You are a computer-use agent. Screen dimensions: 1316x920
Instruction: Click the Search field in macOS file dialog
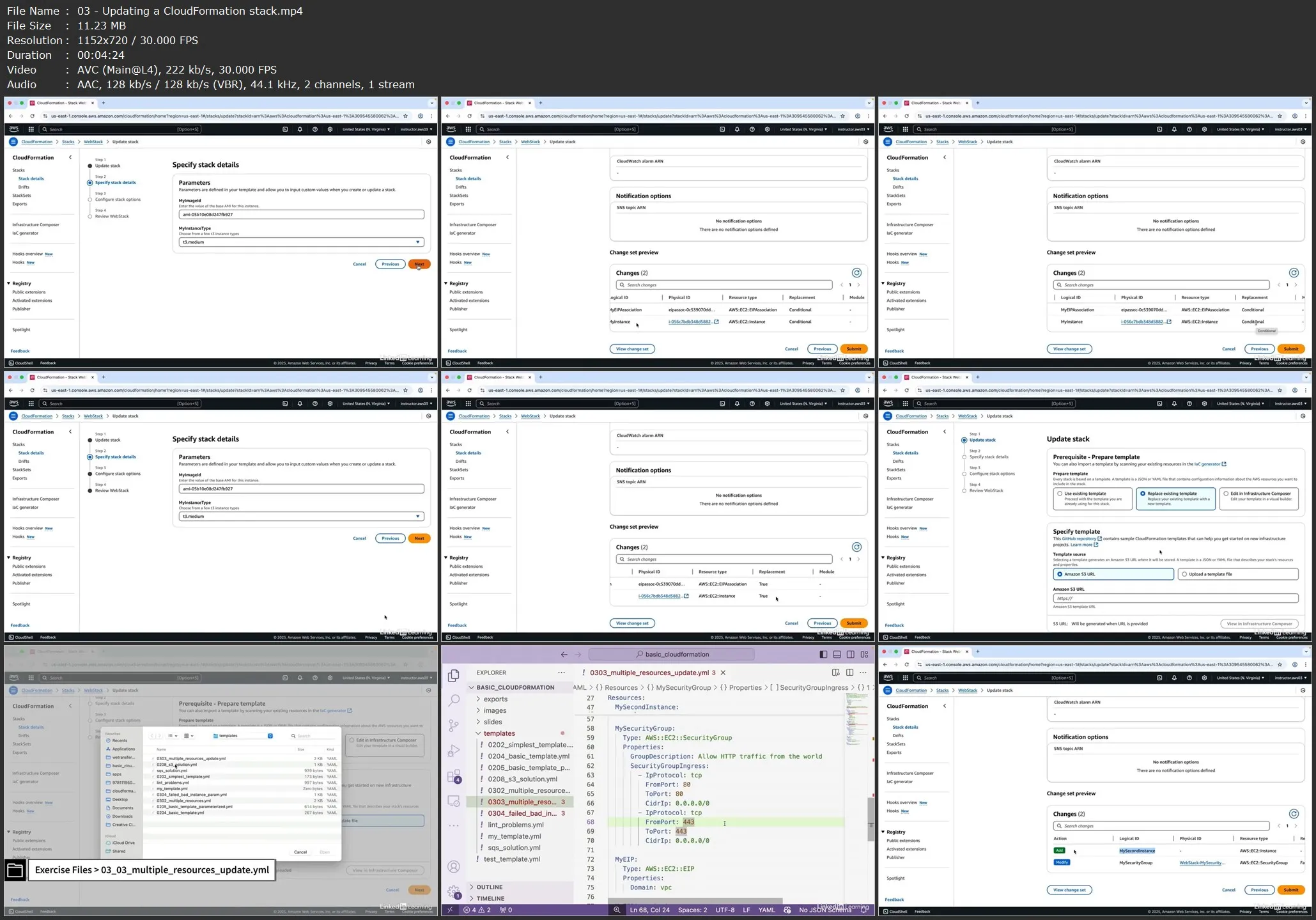313,736
